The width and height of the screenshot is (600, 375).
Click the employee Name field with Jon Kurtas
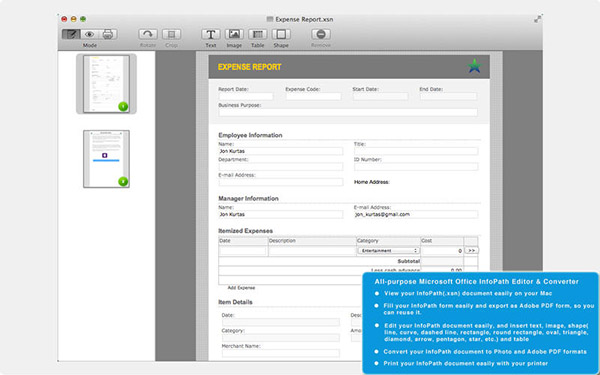pyautogui.click(x=280, y=151)
